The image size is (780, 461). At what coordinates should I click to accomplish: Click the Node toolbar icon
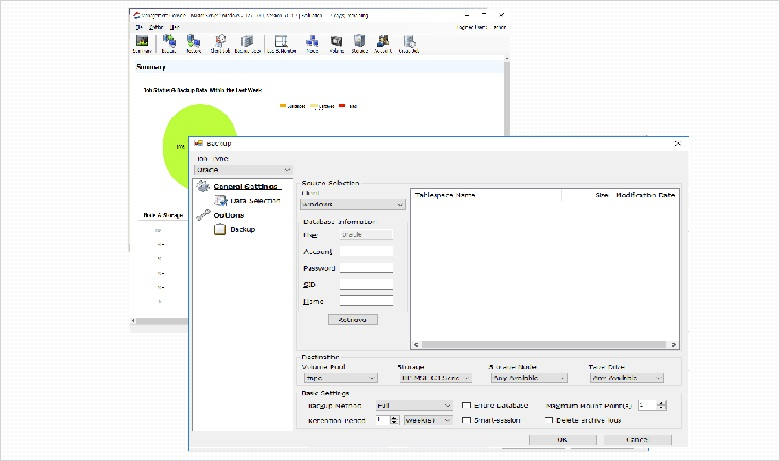[312, 44]
